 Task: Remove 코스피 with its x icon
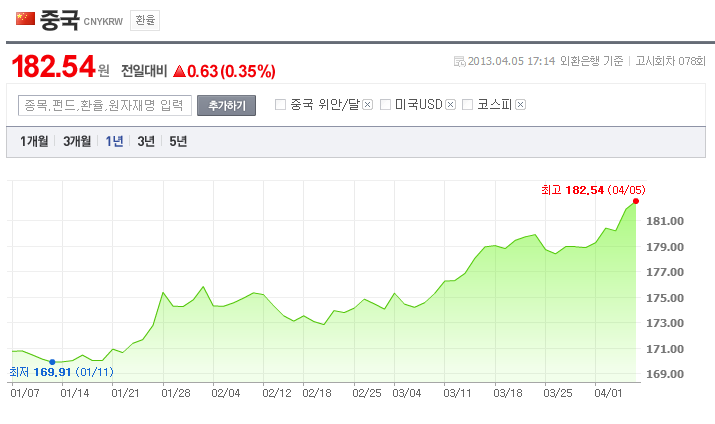click(x=520, y=105)
